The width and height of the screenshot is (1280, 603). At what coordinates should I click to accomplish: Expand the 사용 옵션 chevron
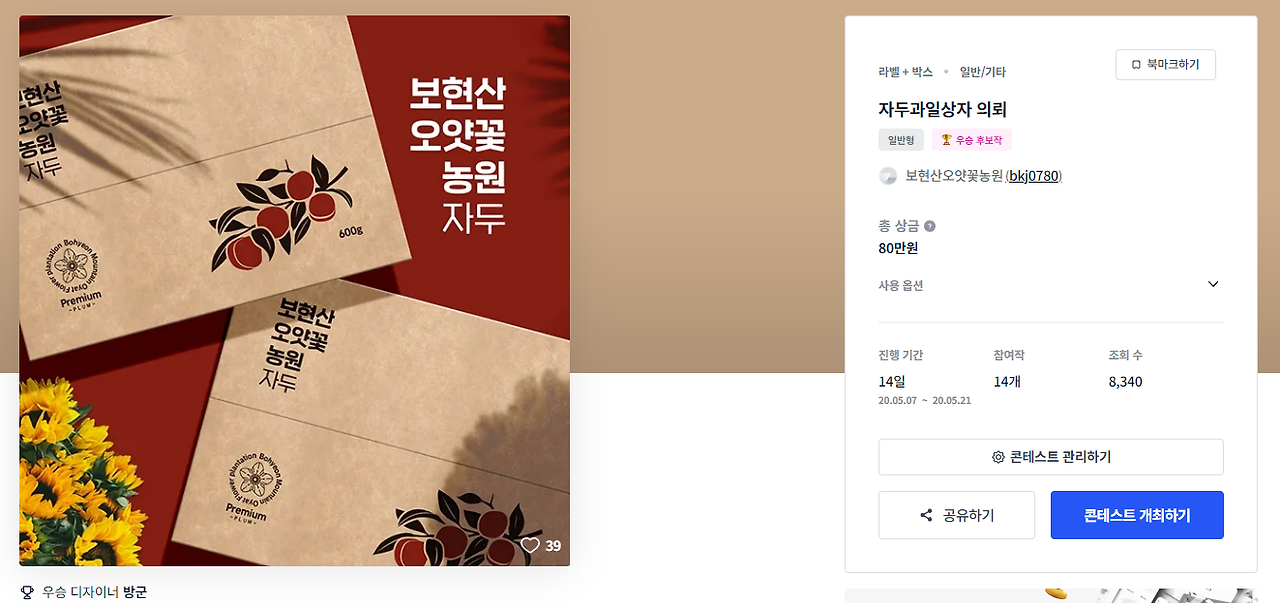pyautogui.click(x=1213, y=284)
